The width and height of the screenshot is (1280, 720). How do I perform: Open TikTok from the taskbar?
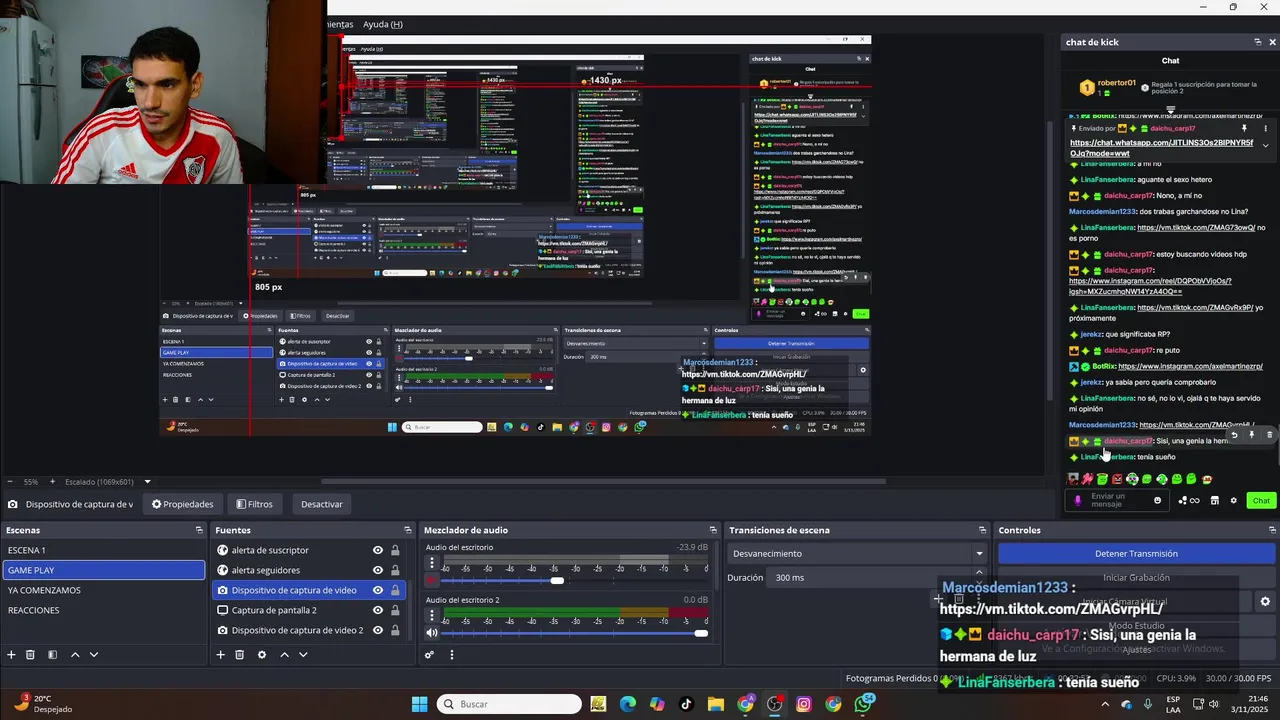686,704
